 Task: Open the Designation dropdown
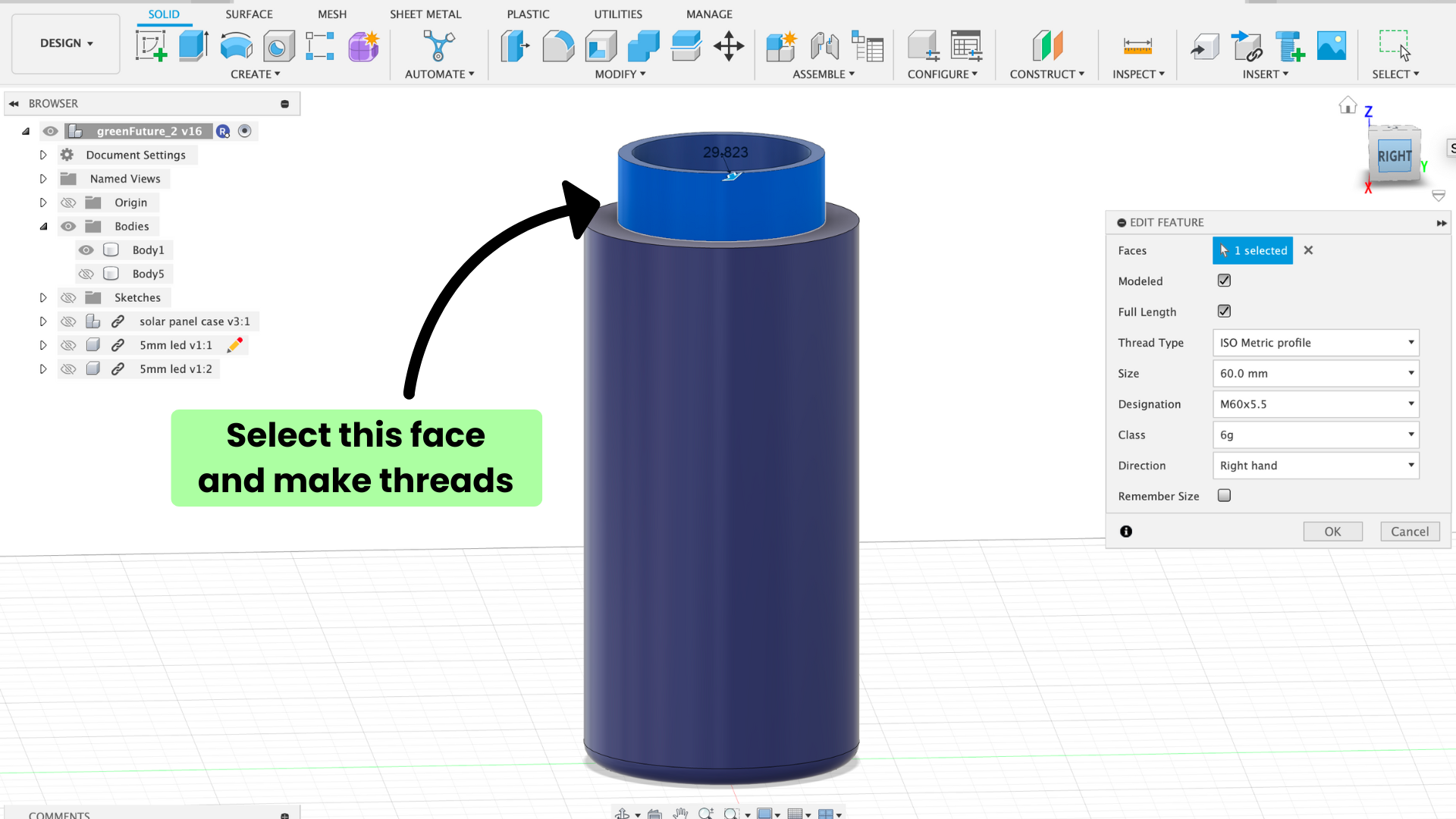click(1316, 404)
